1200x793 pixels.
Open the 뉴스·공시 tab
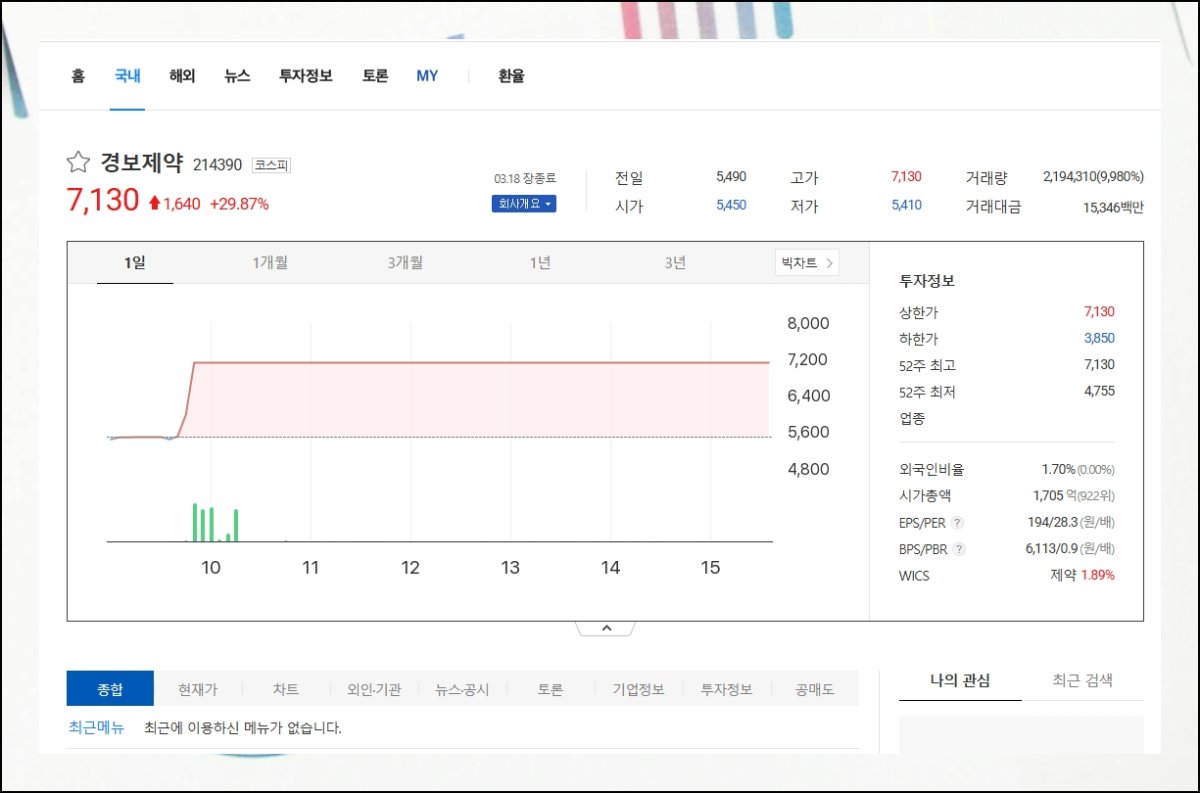point(462,689)
